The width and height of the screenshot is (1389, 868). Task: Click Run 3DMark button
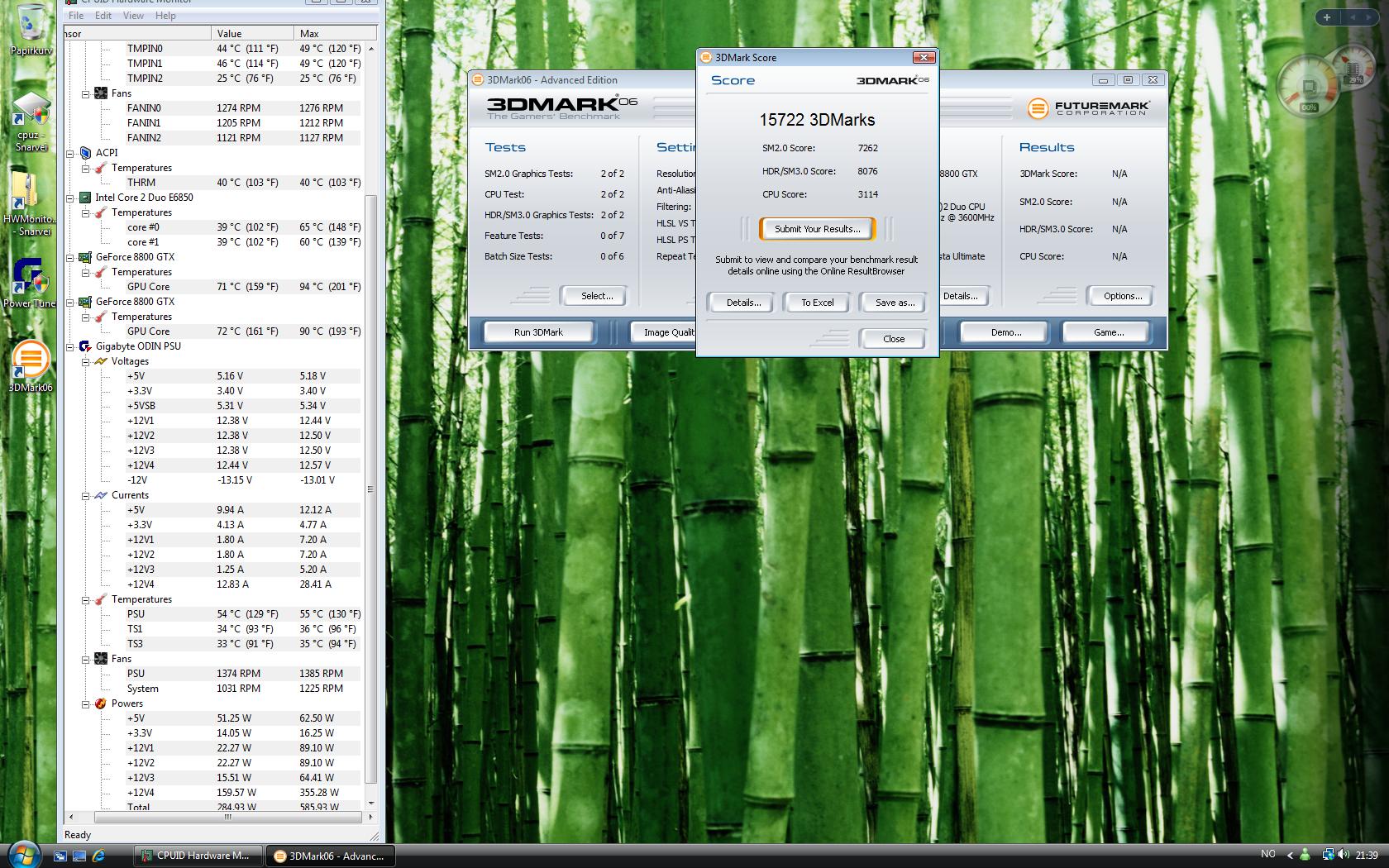[538, 332]
